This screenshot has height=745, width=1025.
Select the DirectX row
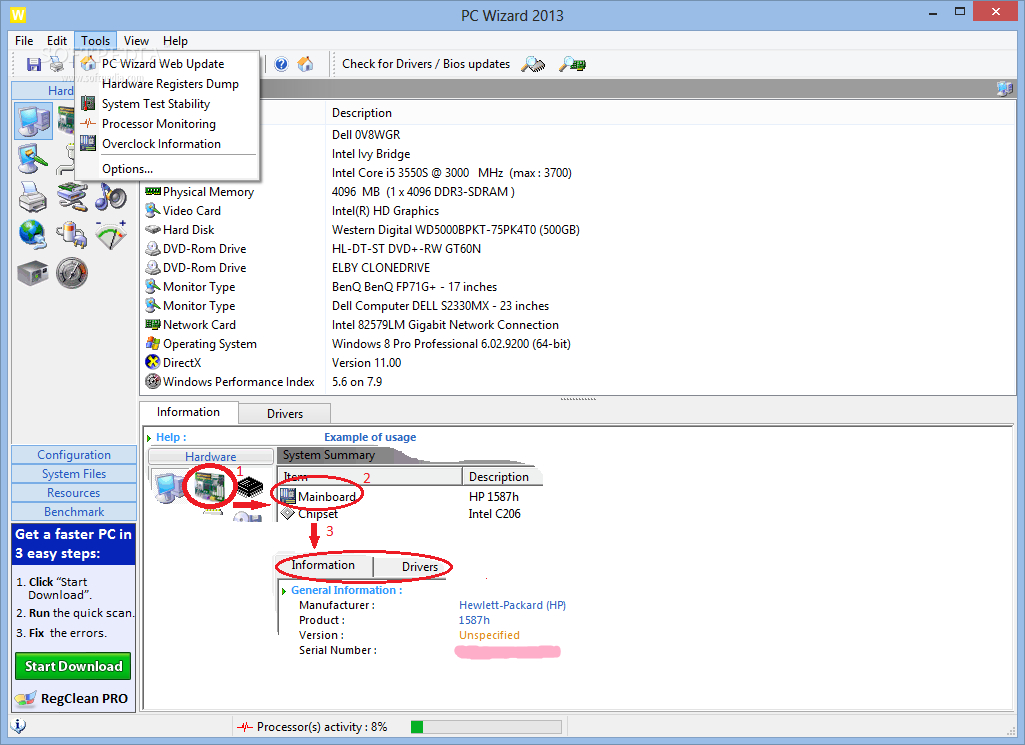pos(578,362)
